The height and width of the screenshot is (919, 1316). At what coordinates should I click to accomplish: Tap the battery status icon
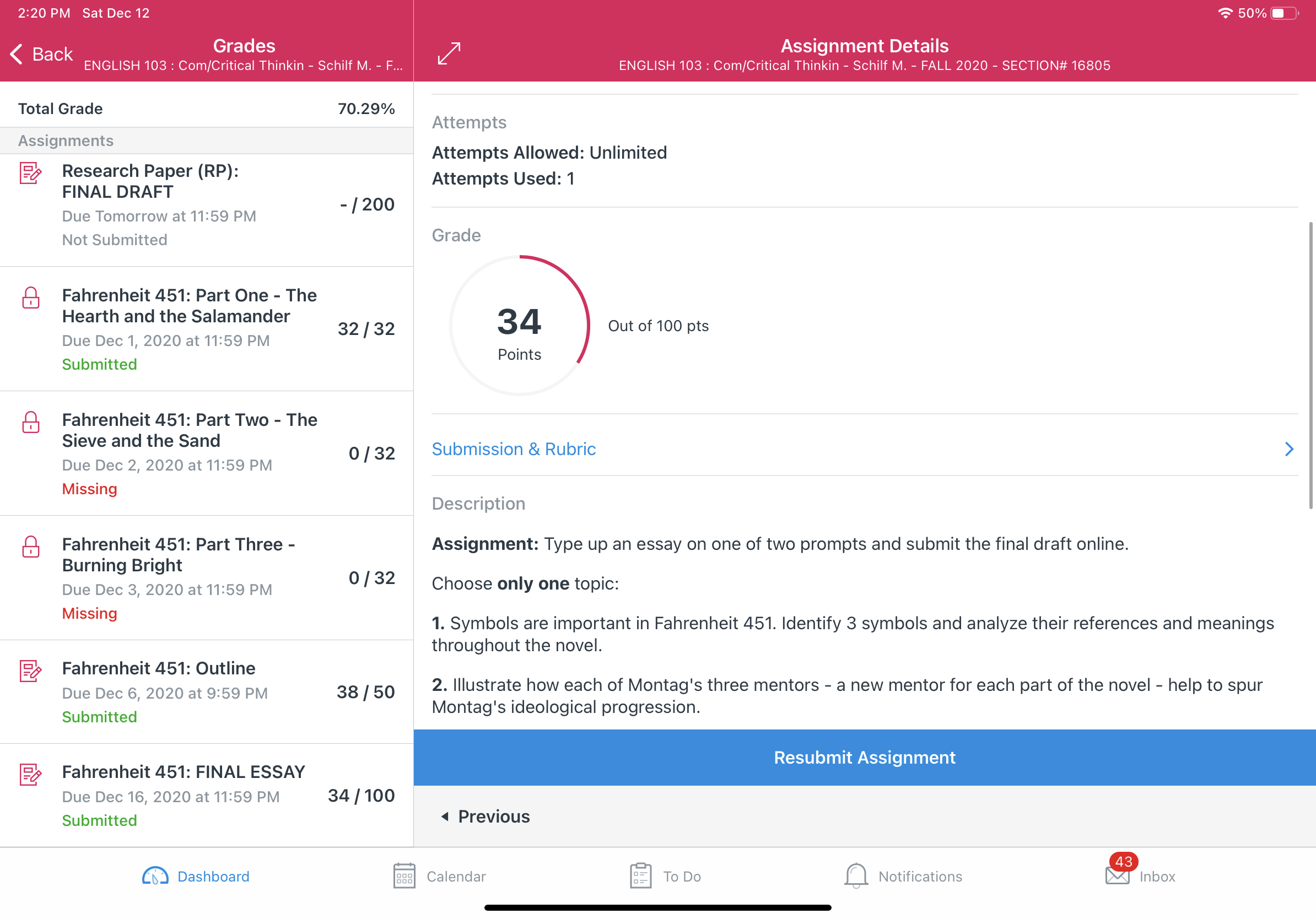(x=1284, y=13)
